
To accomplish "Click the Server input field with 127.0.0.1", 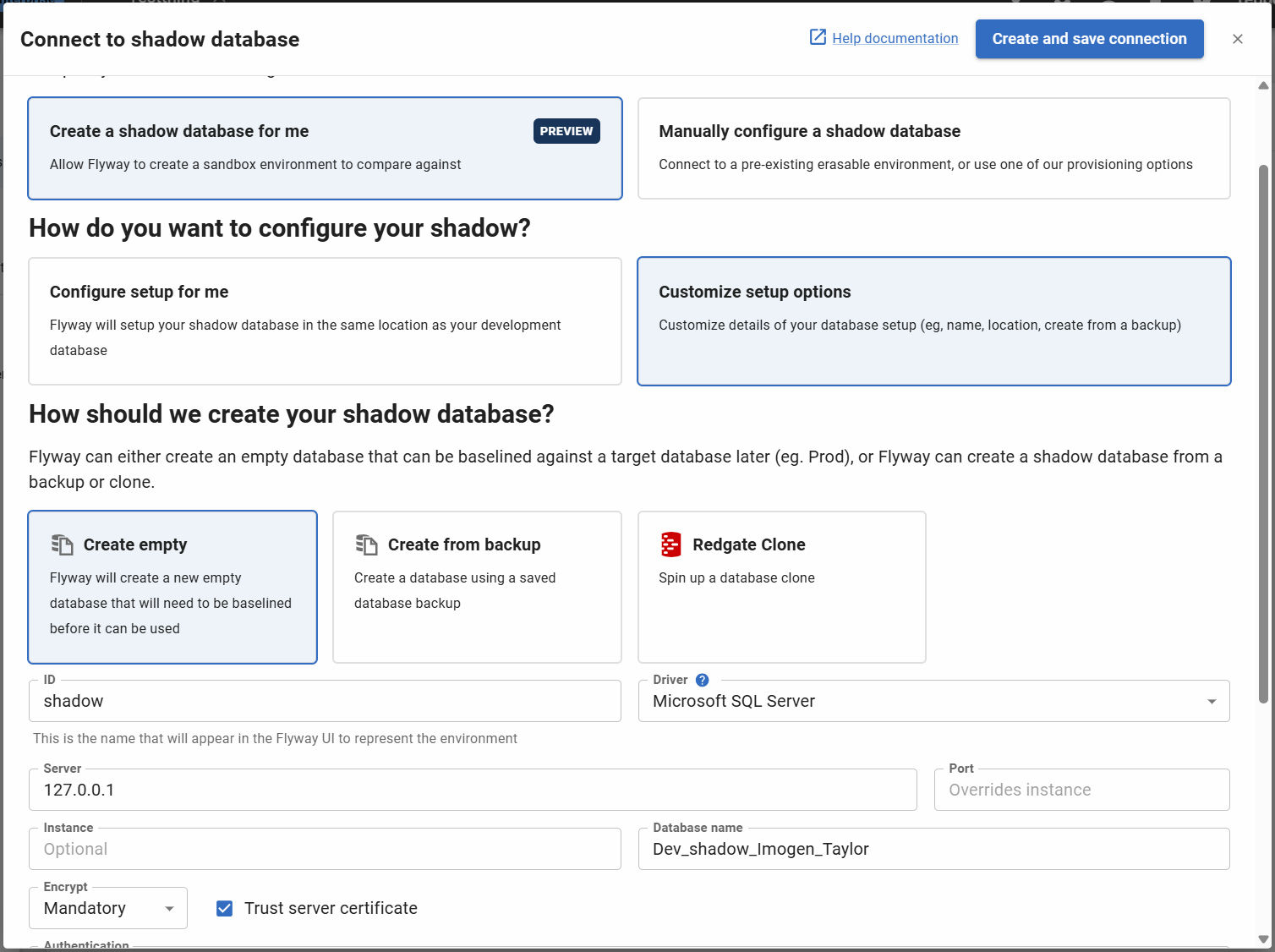I will pos(473,791).
